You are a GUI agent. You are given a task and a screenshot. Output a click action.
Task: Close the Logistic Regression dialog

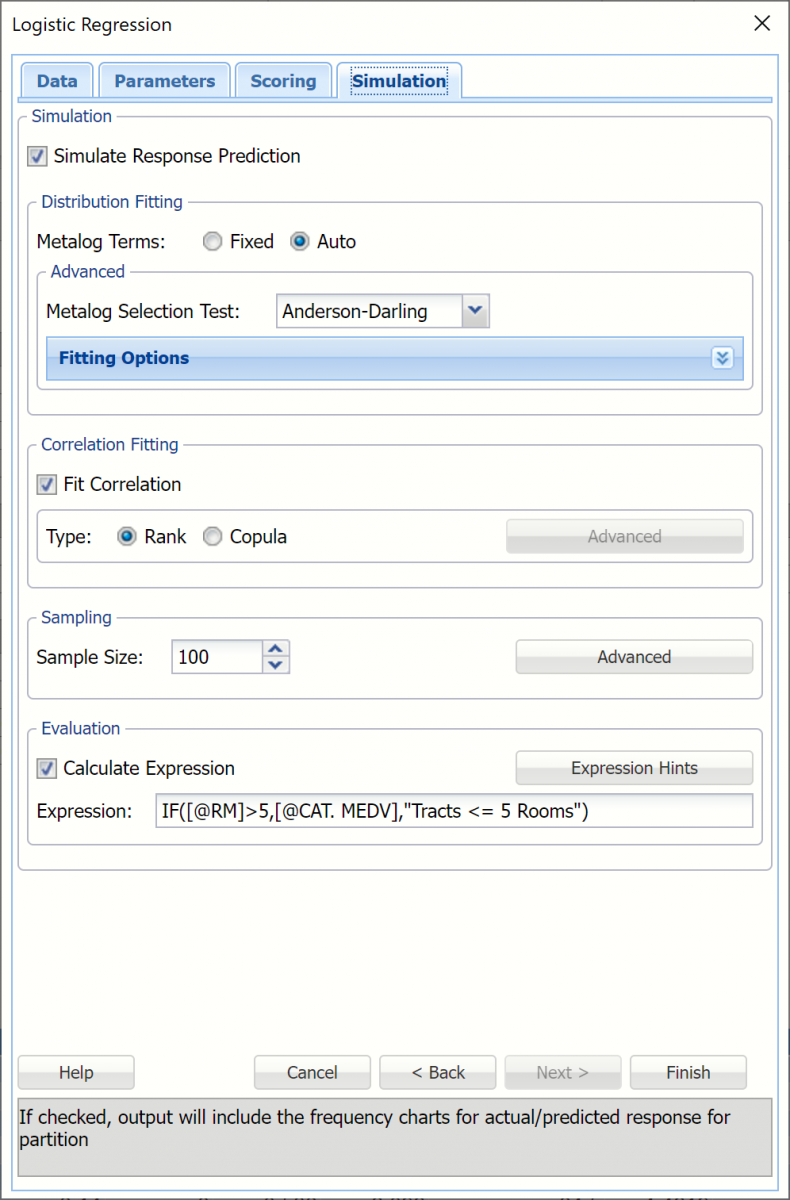coord(762,24)
